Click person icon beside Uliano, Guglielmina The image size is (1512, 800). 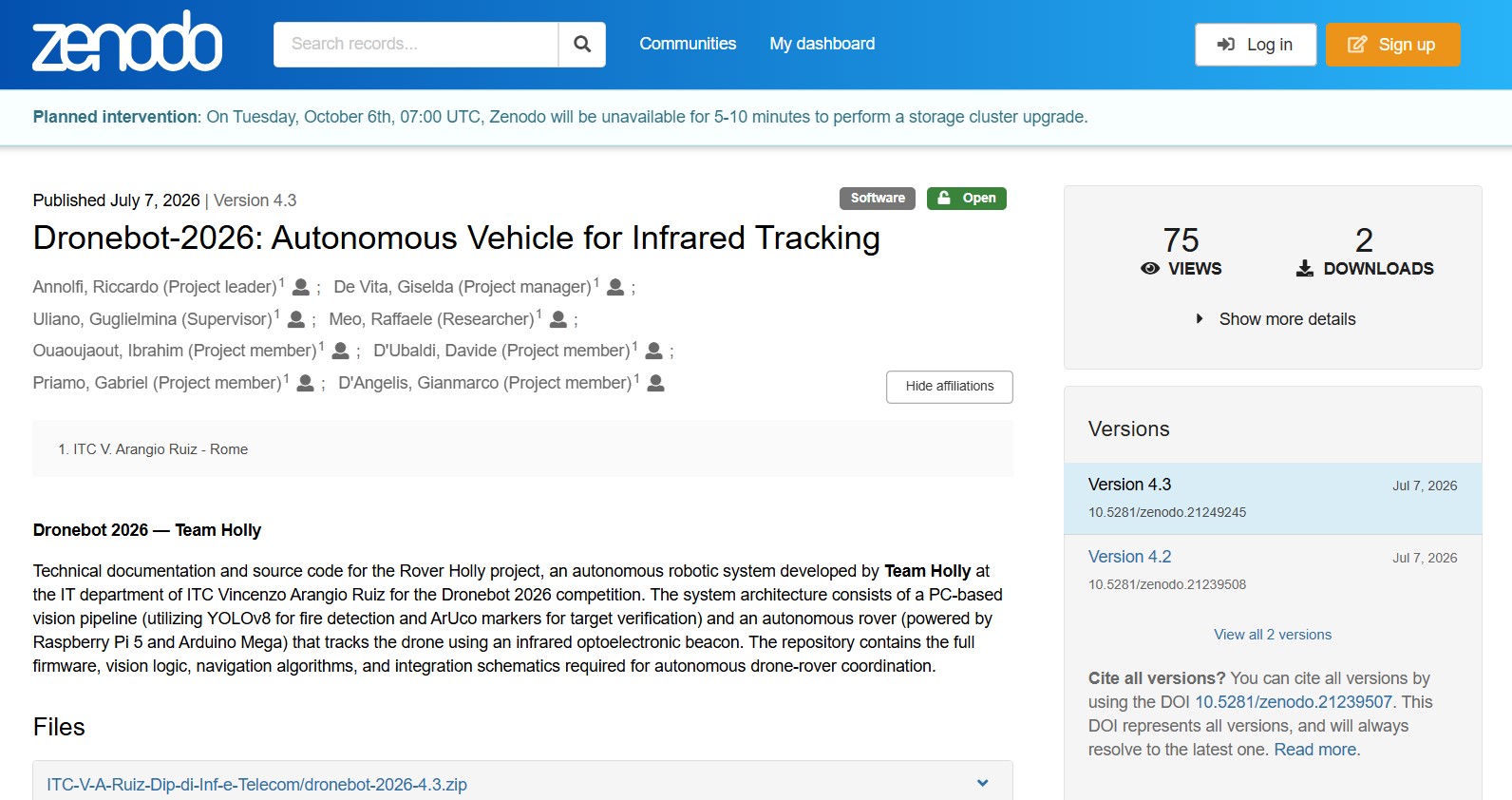[x=296, y=319]
